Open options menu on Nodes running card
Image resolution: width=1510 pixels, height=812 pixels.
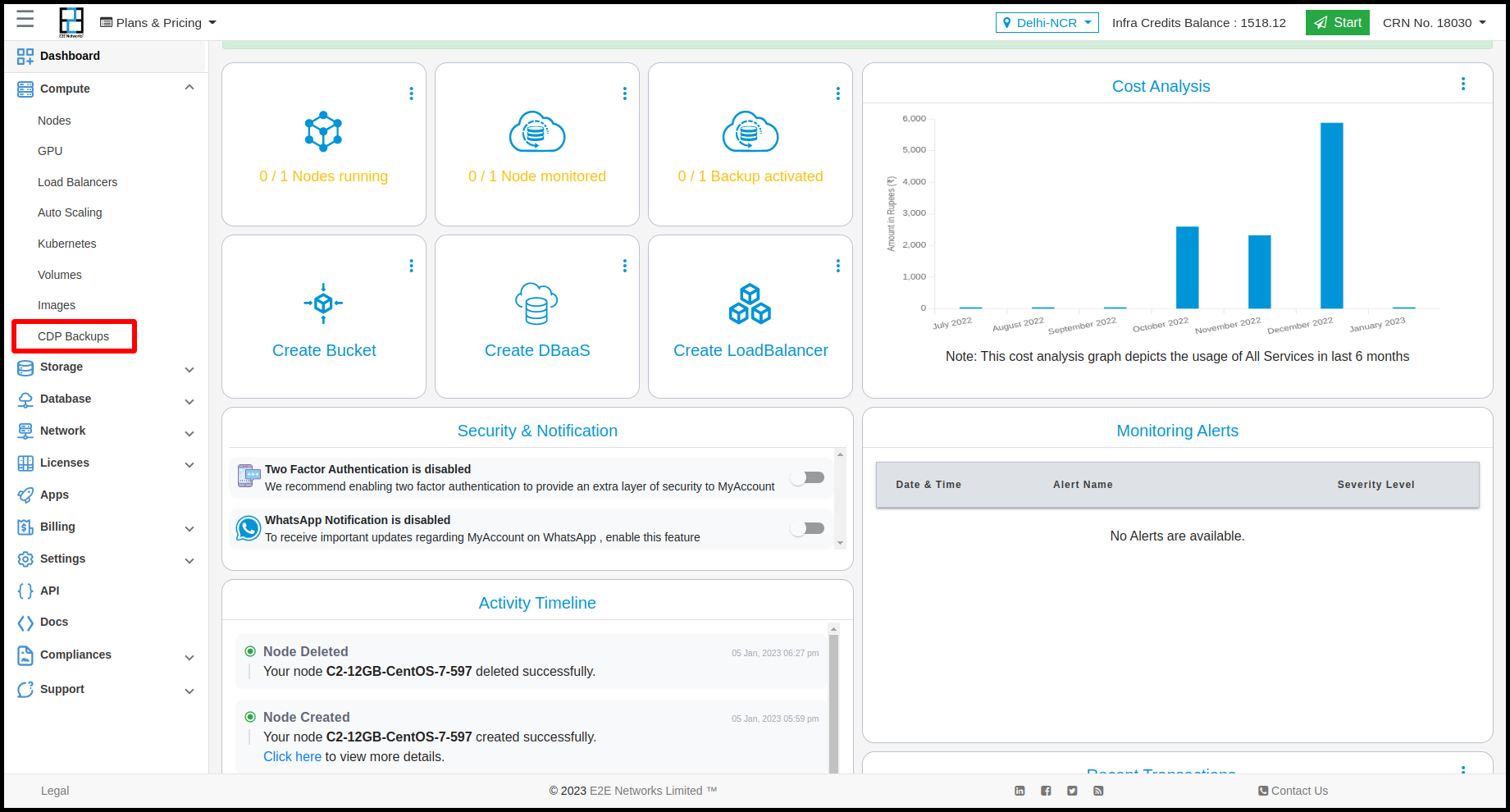[412, 94]
